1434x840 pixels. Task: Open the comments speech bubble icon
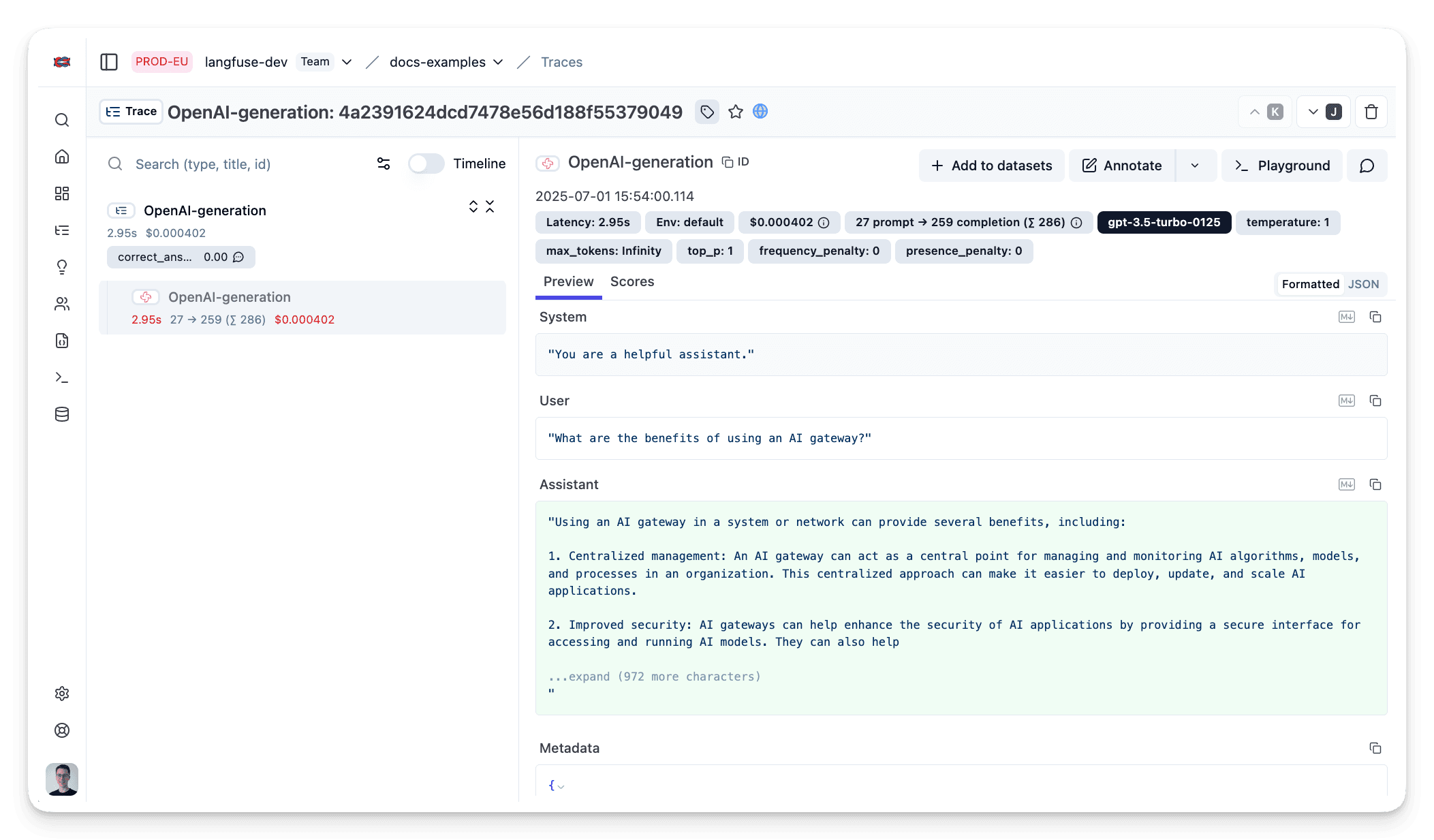coord(1367,166)
